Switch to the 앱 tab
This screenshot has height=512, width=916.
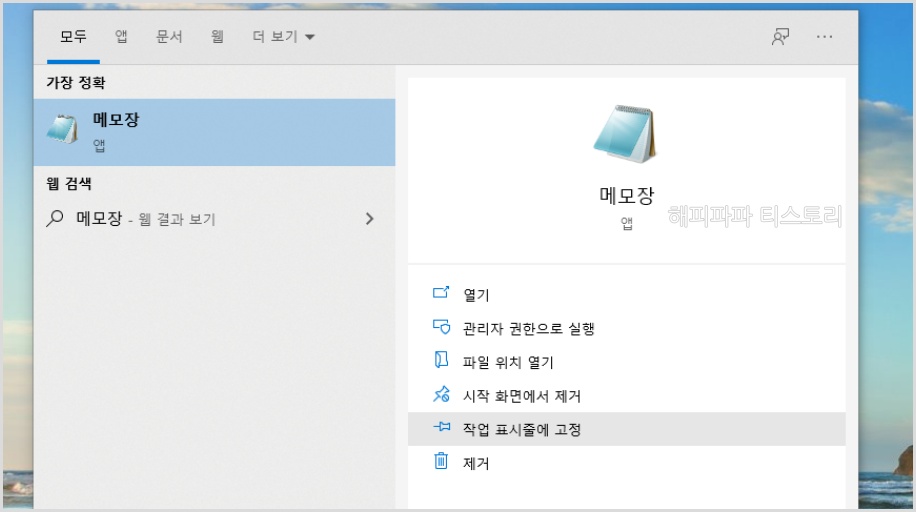121,37
